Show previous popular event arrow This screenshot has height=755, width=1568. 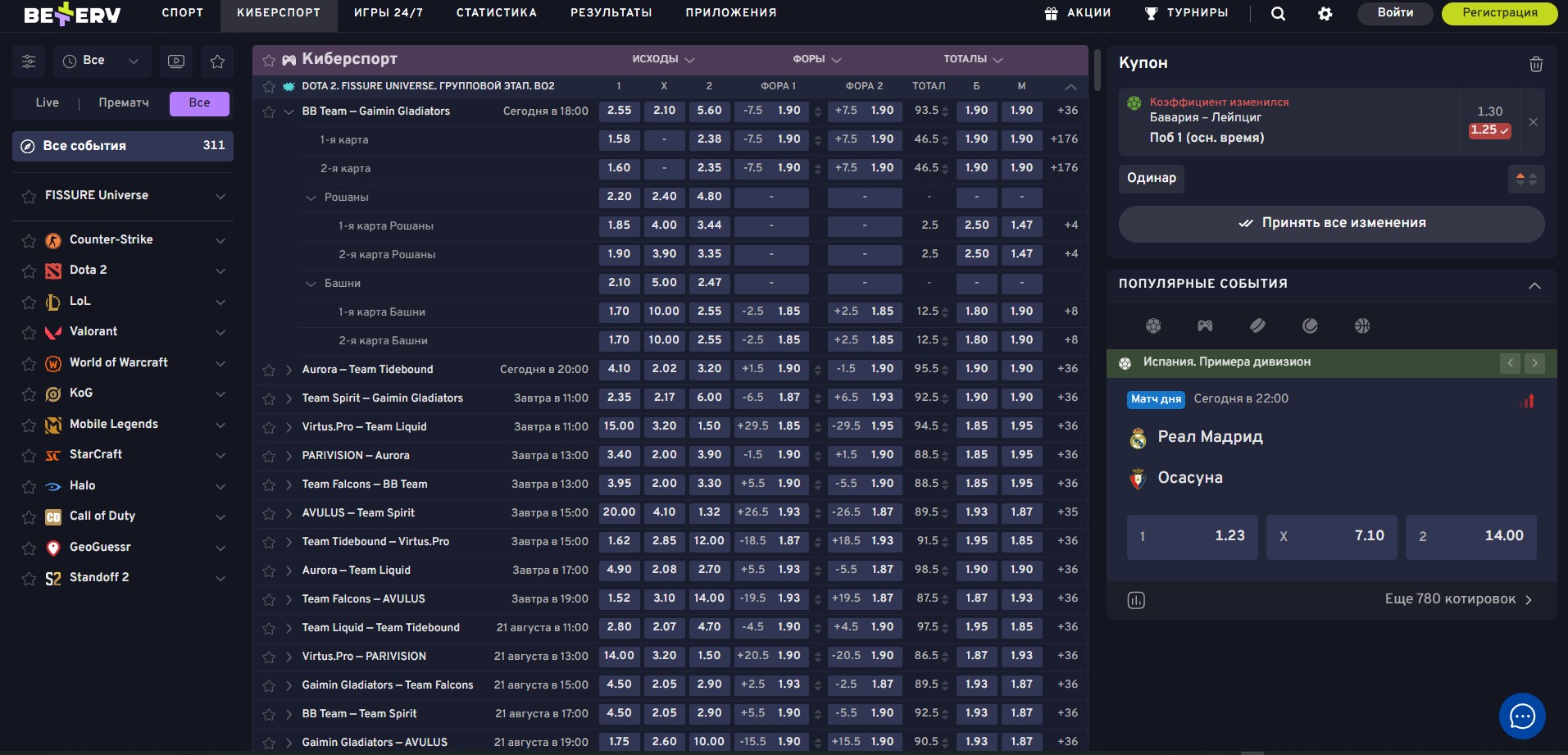pyautogui.click(x=1510, y=362)
